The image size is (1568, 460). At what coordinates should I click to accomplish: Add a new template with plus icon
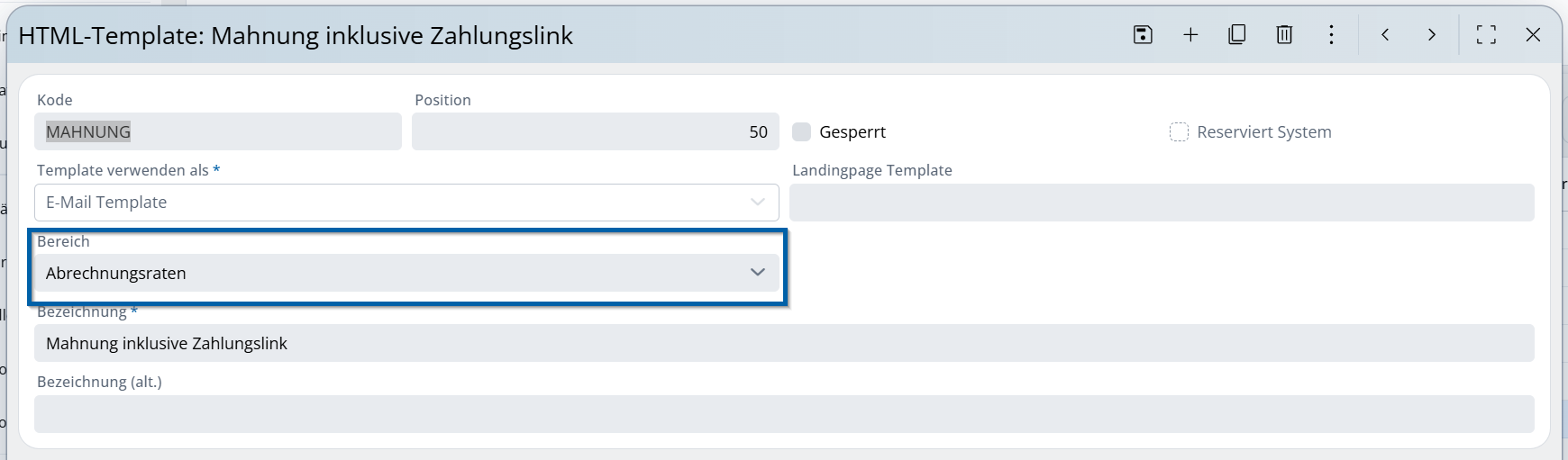coord(1190,35)
